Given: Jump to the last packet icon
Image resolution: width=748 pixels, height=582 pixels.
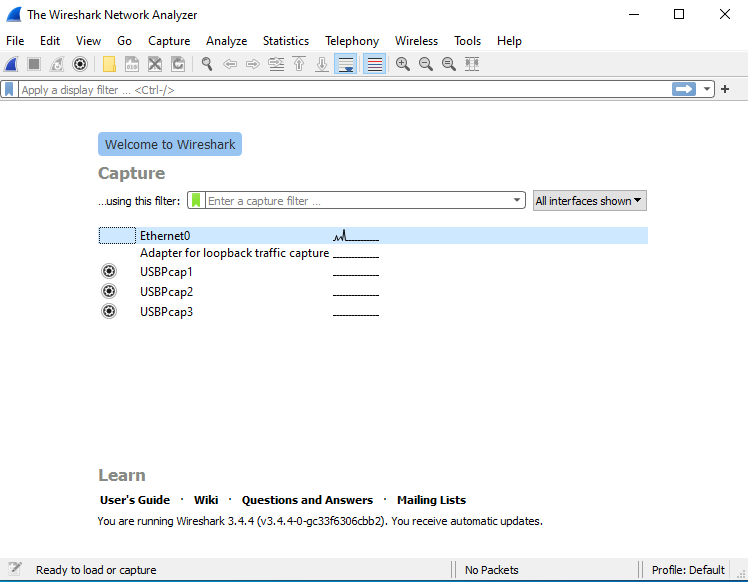Looking at the screenshot, I should pos(322,64).
